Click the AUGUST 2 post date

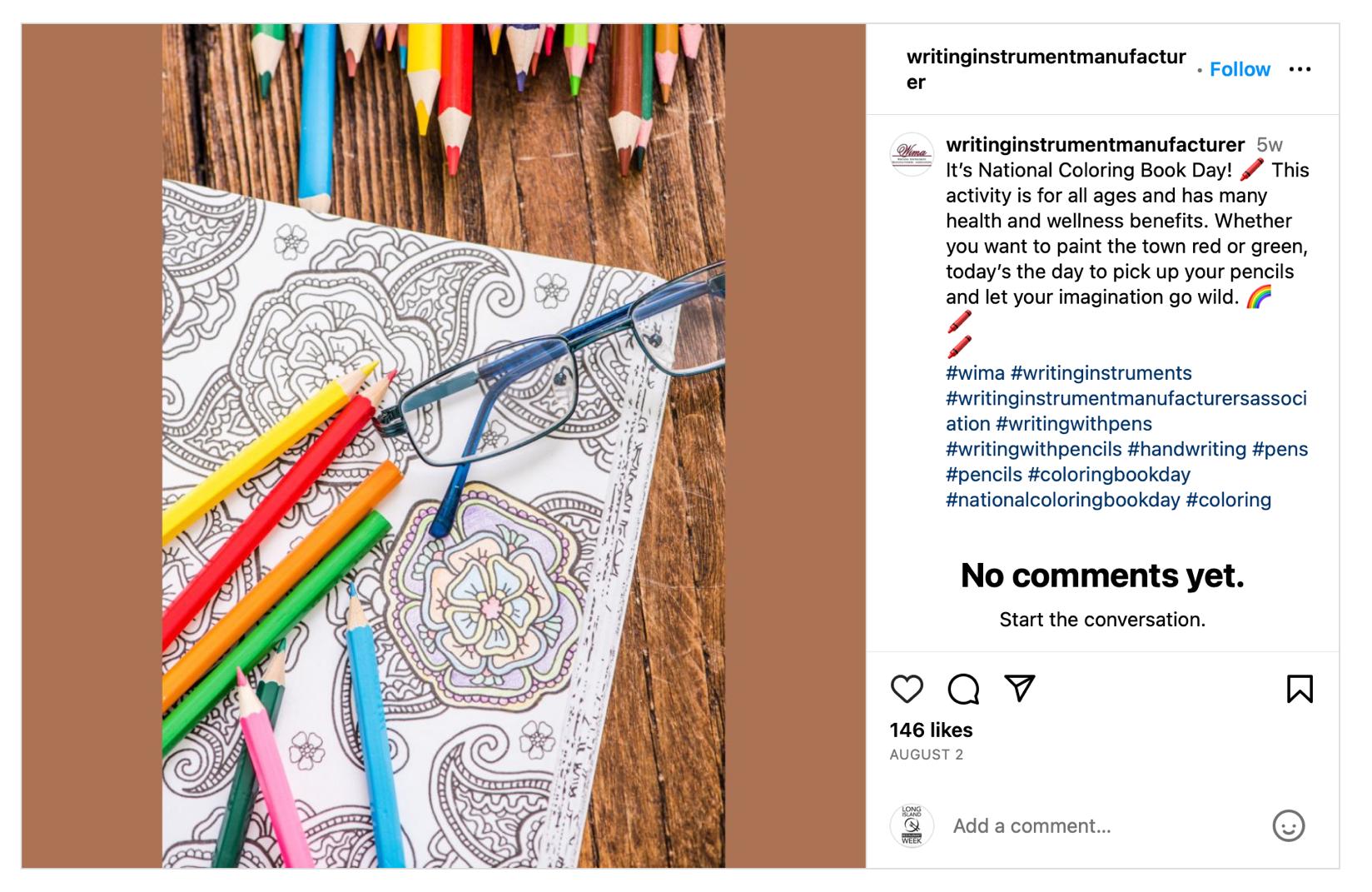926,755
